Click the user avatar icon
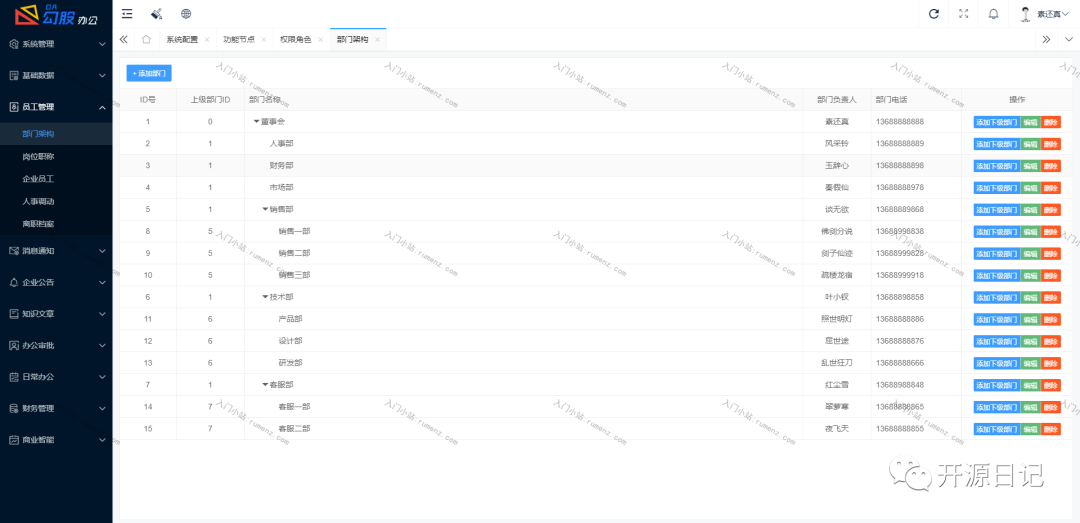The height and width of the screenshot is (523, 1080). pos(1026,14)
